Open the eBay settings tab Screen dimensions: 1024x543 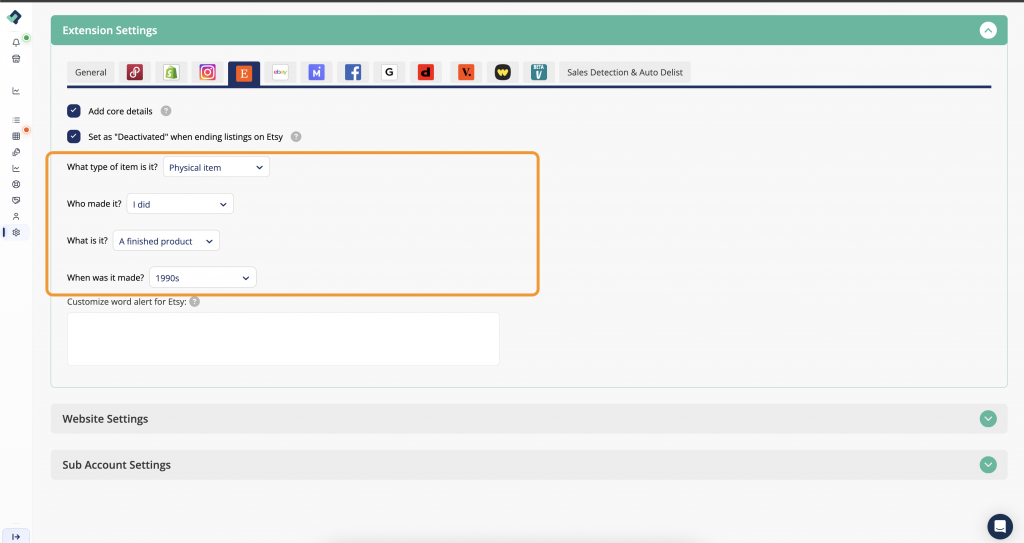click(x=280, y=73)
